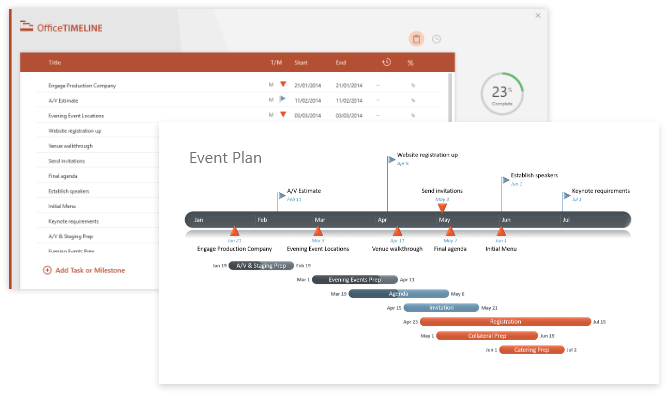This screenshot has height=396, width=669.
Task: Click the Jun label on timeline band
Action: click(506, 220)
